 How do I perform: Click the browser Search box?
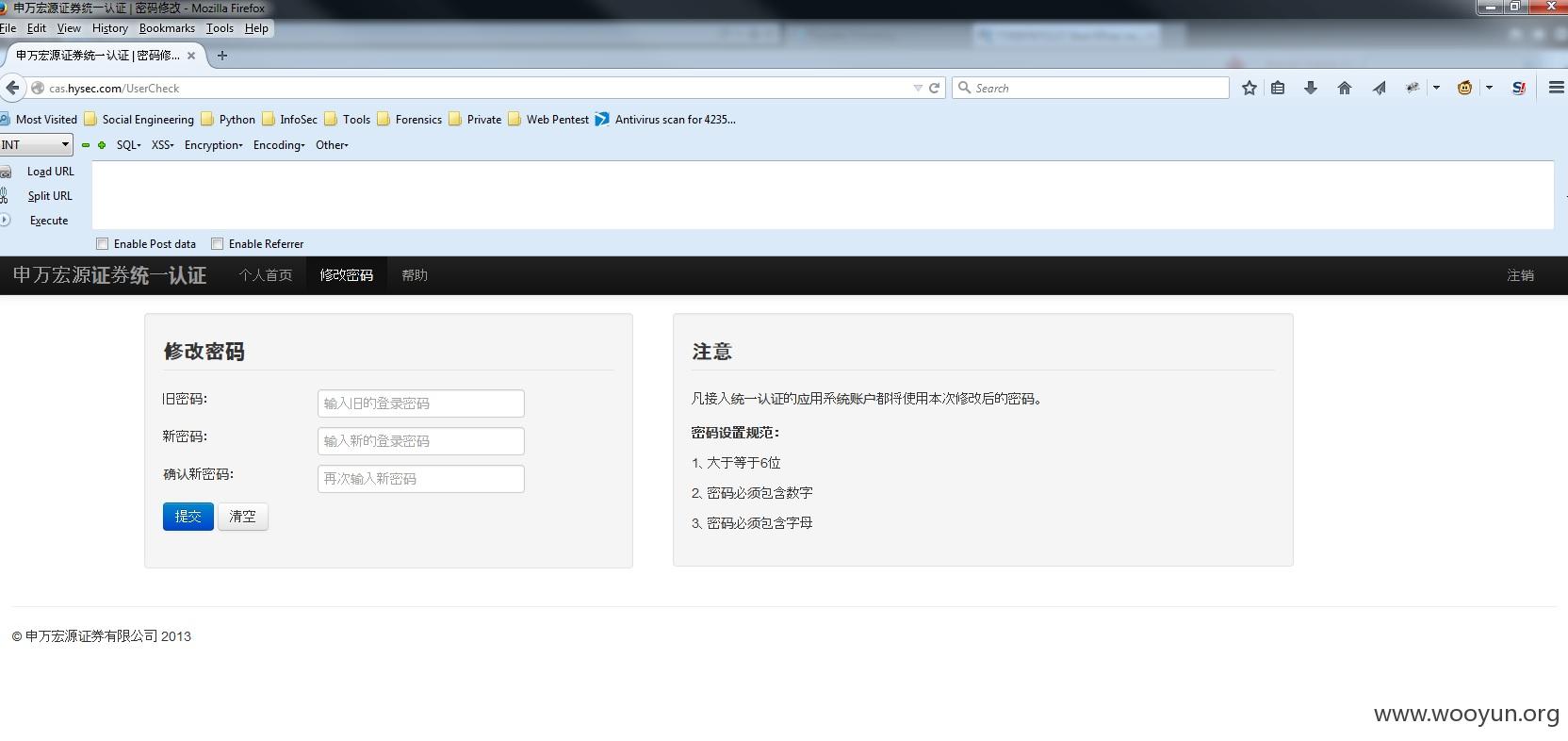[1091, 88]
